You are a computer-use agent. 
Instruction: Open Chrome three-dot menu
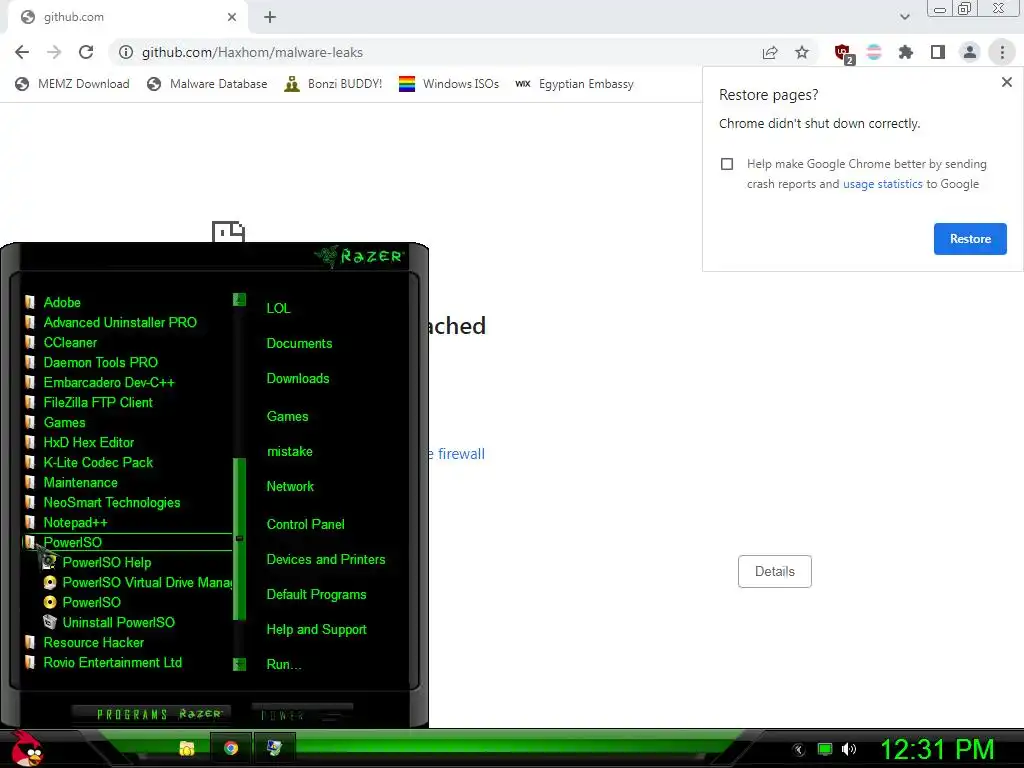click(1002, 52)
